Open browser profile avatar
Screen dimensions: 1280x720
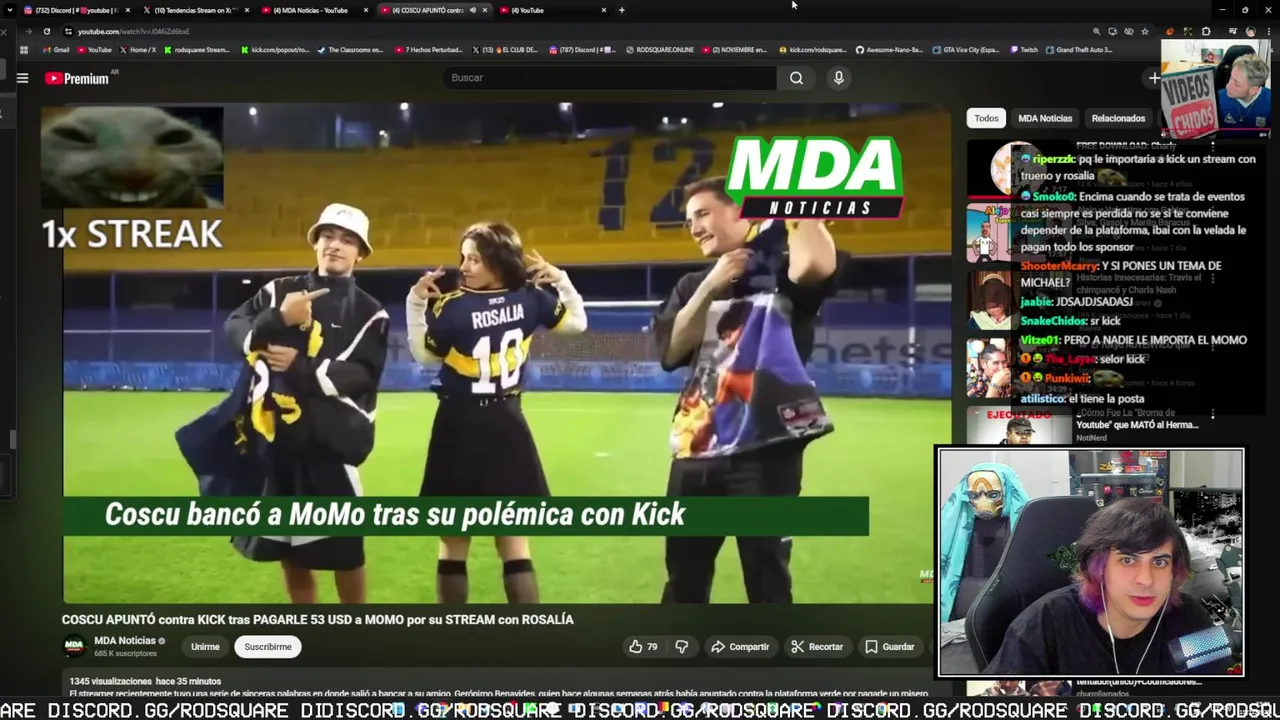[x=1250, y=31]
